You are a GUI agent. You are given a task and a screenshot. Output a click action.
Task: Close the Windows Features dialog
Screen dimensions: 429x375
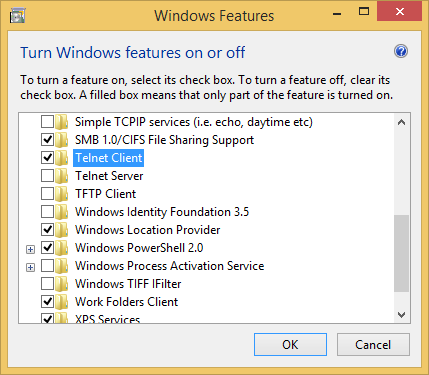(399, 12)
